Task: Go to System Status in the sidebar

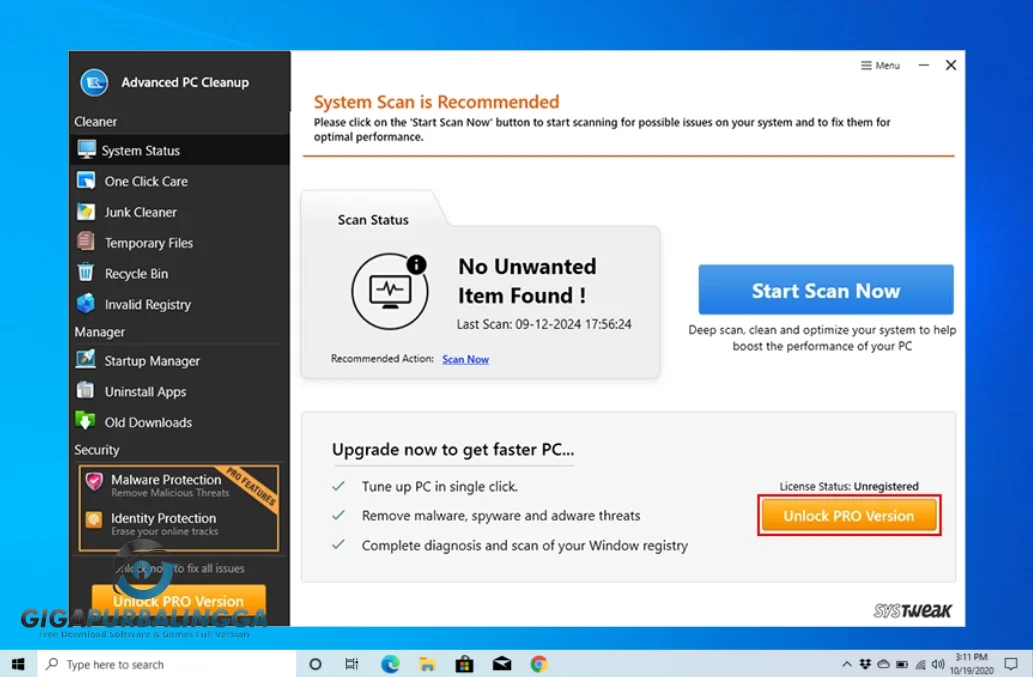Action: (179, 150)
